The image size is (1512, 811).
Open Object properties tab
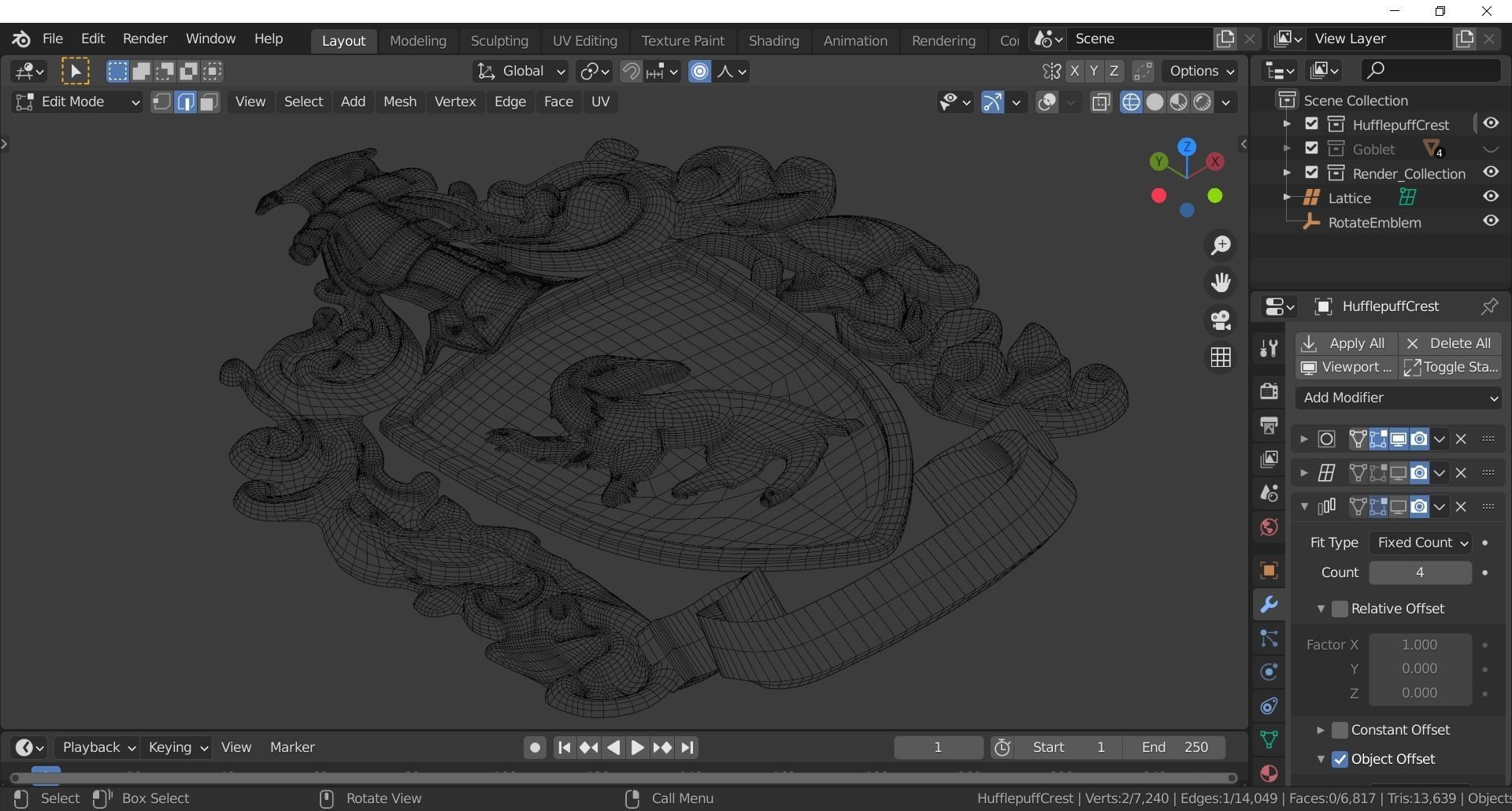pos(1269,571)
